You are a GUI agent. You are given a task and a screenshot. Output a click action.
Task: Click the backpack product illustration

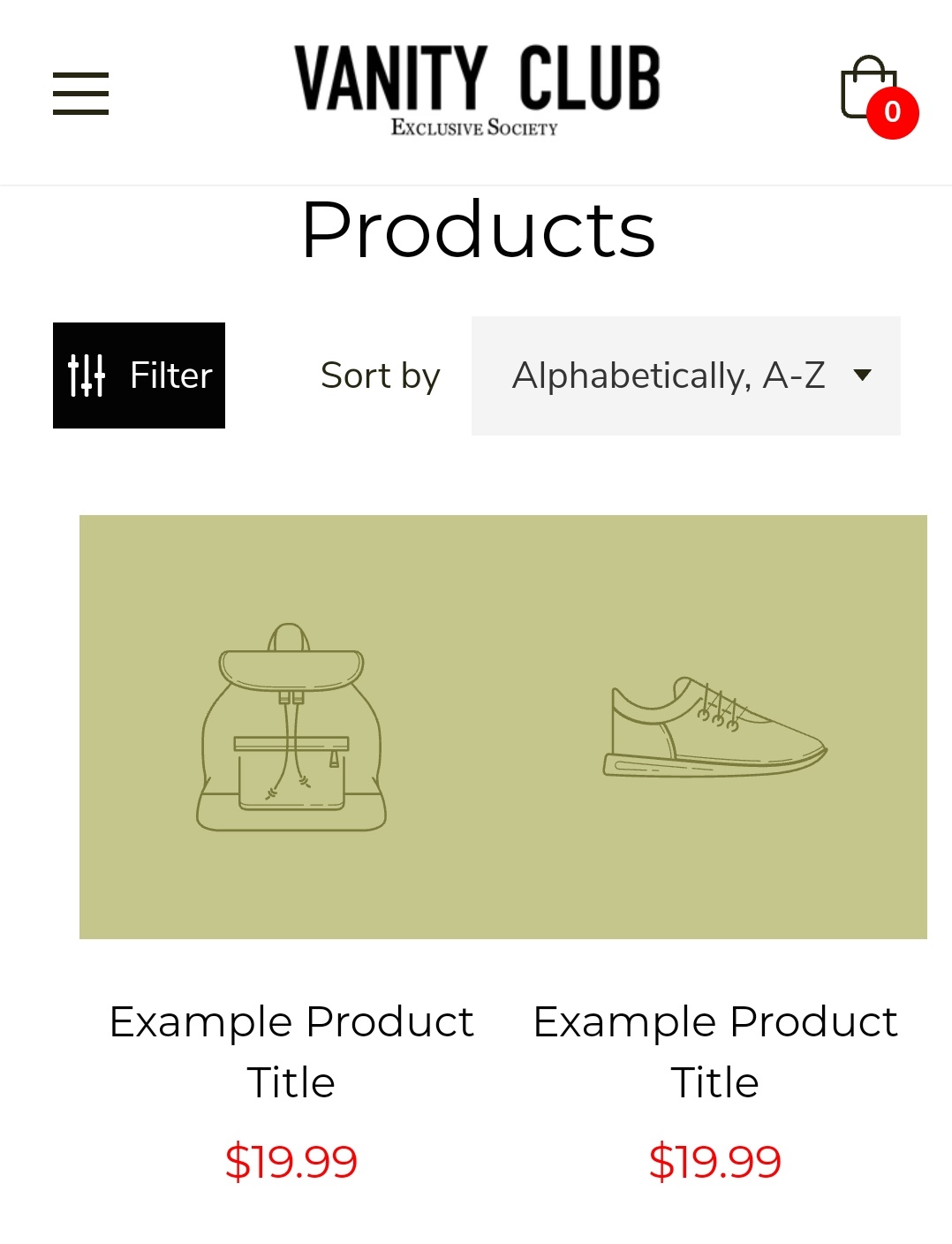click(291, 728)
